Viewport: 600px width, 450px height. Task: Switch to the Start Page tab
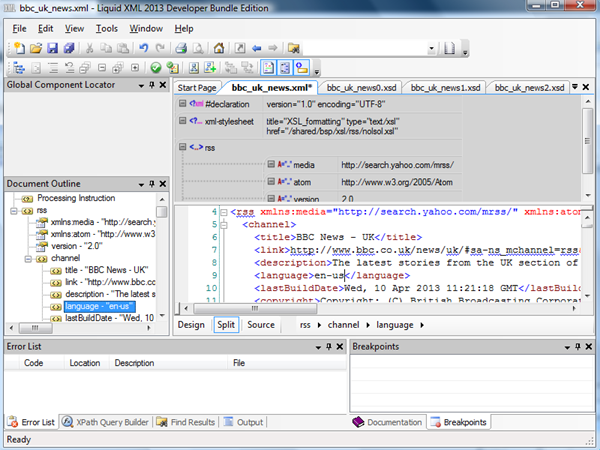pos(197,88)
